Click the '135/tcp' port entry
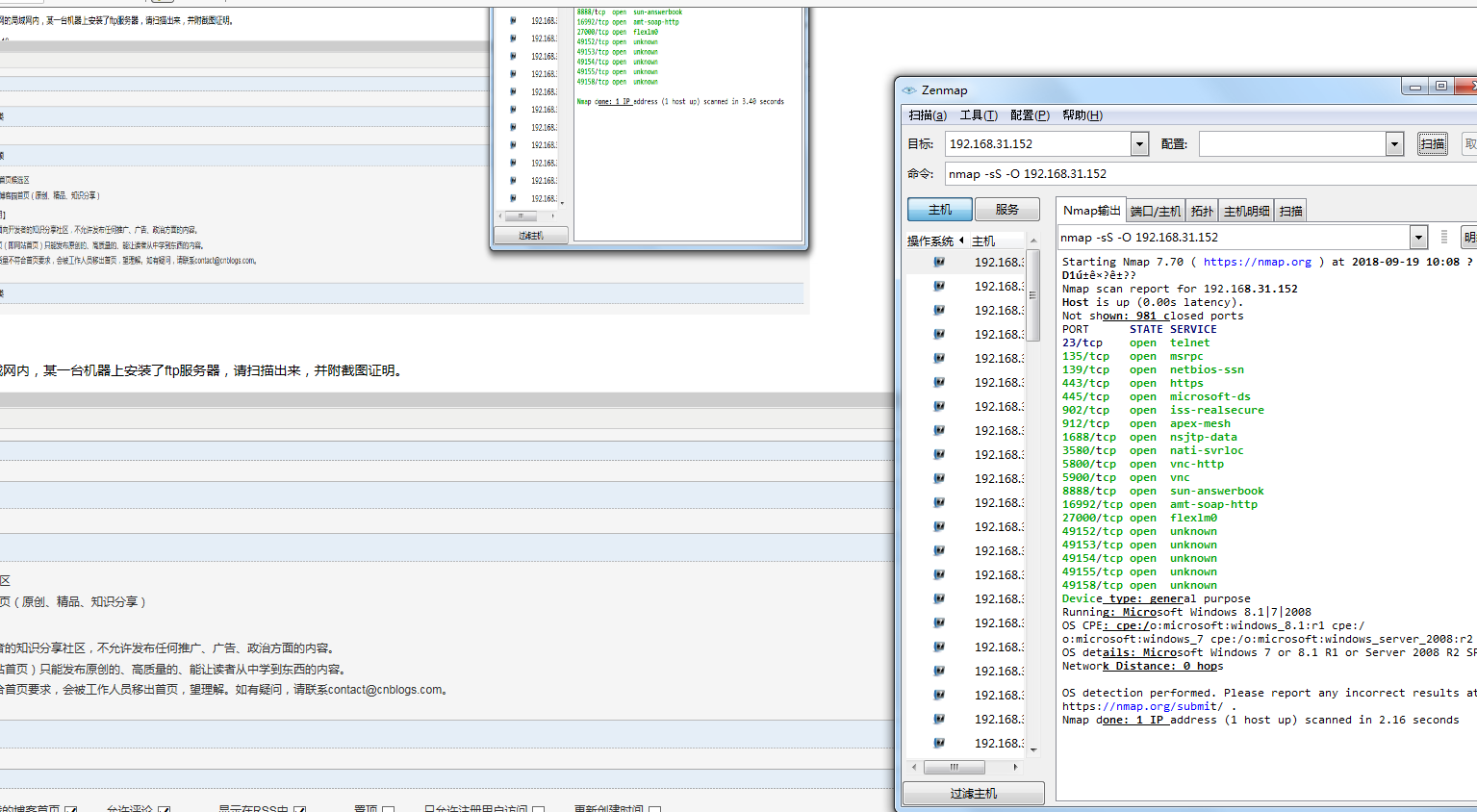 click(1085, 356)
